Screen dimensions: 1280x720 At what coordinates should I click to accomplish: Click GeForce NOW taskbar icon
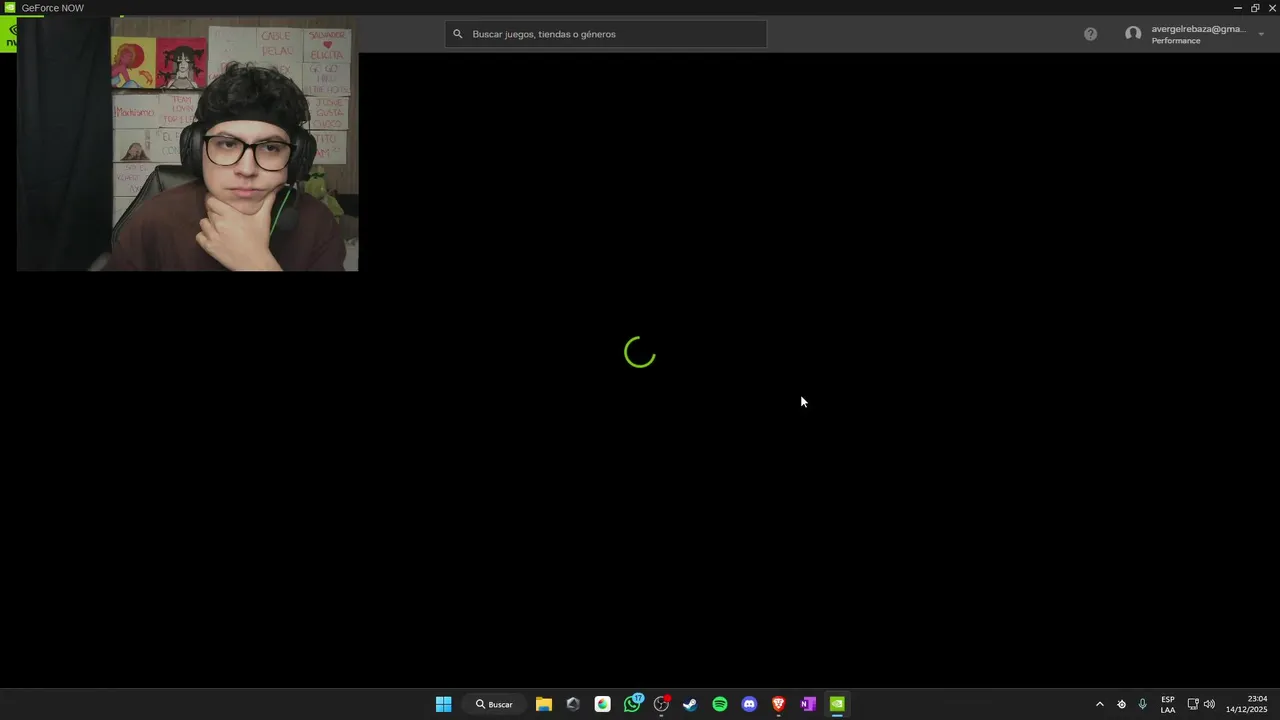click(837, 704)
